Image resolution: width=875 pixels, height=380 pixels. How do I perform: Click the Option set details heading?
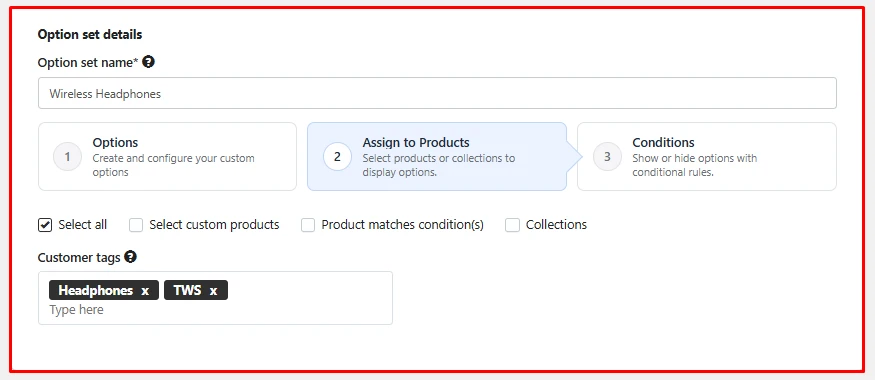[x=90, y=35]
